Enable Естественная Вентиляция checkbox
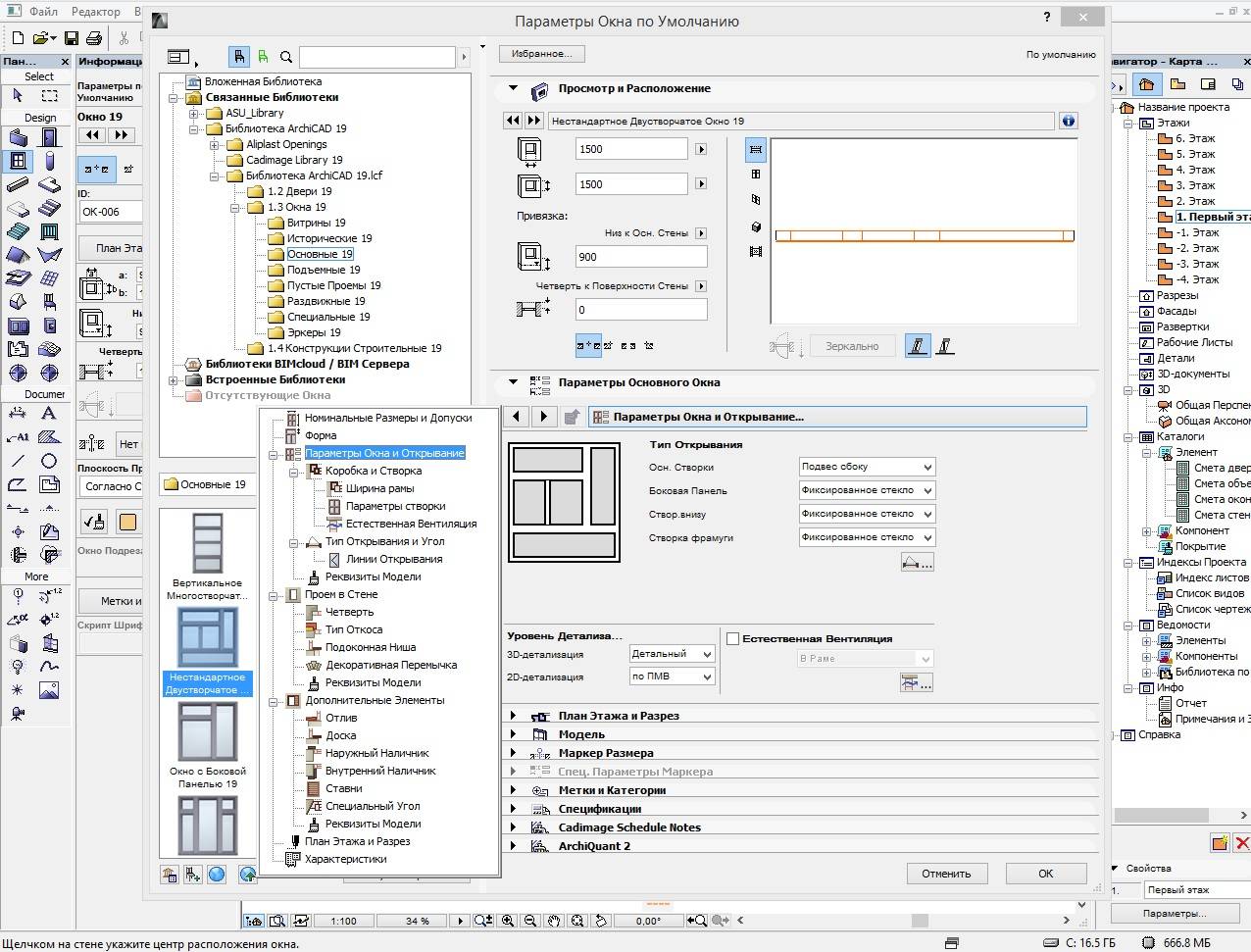 click(732, 638)
